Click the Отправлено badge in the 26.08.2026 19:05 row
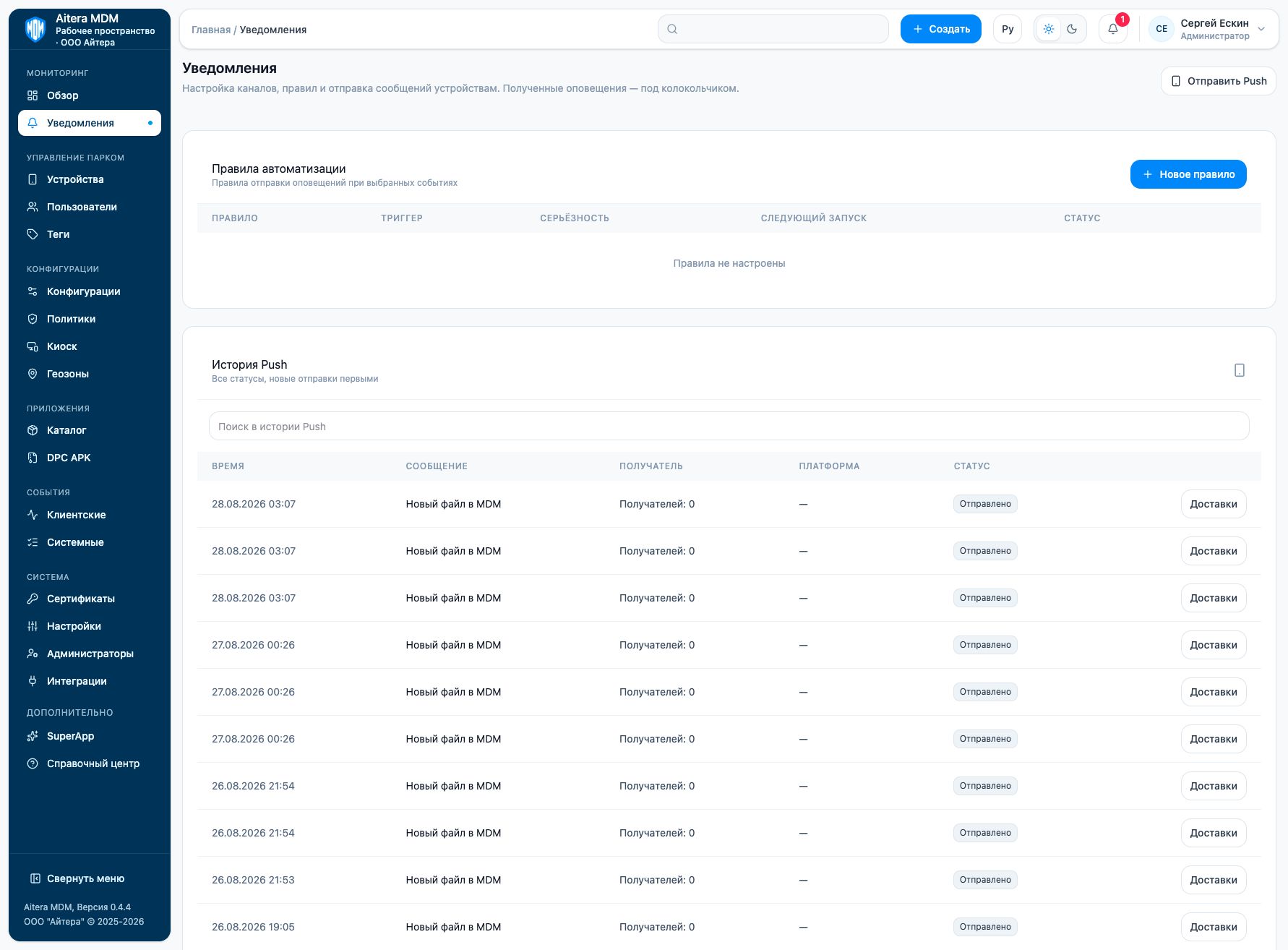 click(985, 927)
